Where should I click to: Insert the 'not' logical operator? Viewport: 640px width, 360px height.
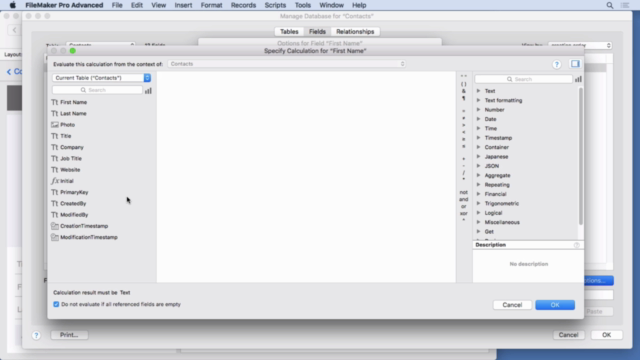[x=464, y=192]
